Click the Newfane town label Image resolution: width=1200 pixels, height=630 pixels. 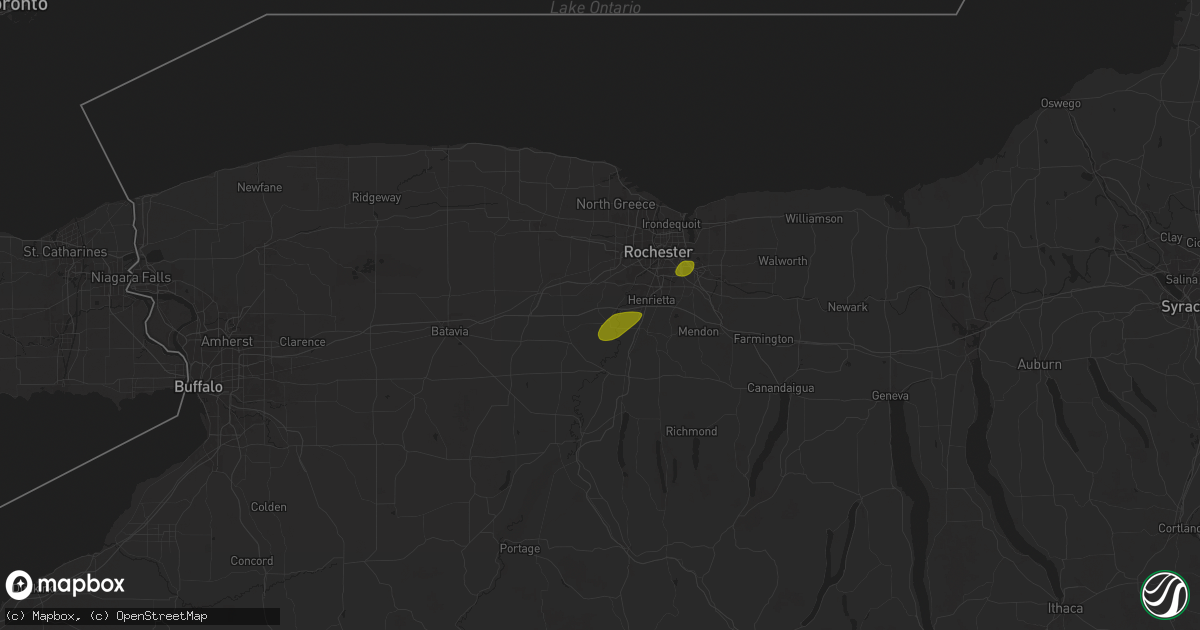click(260, 187)
